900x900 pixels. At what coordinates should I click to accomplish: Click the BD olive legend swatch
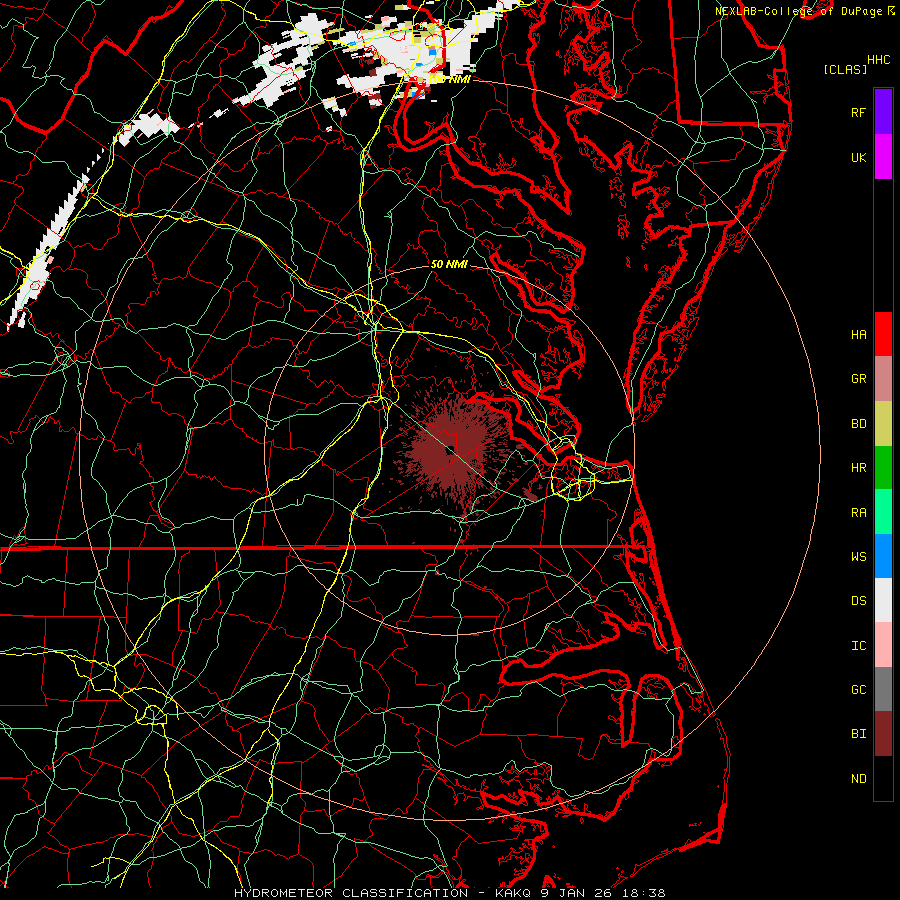[883, 424]
